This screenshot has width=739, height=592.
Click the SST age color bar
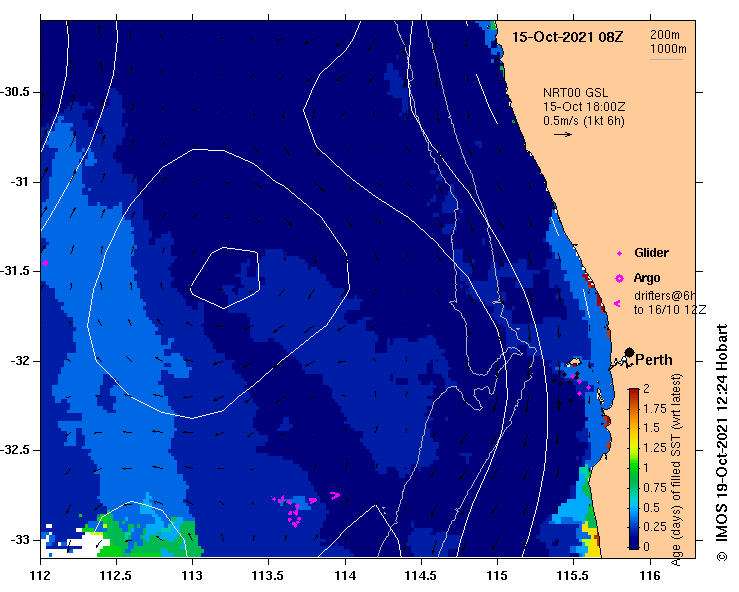[634, 469]
